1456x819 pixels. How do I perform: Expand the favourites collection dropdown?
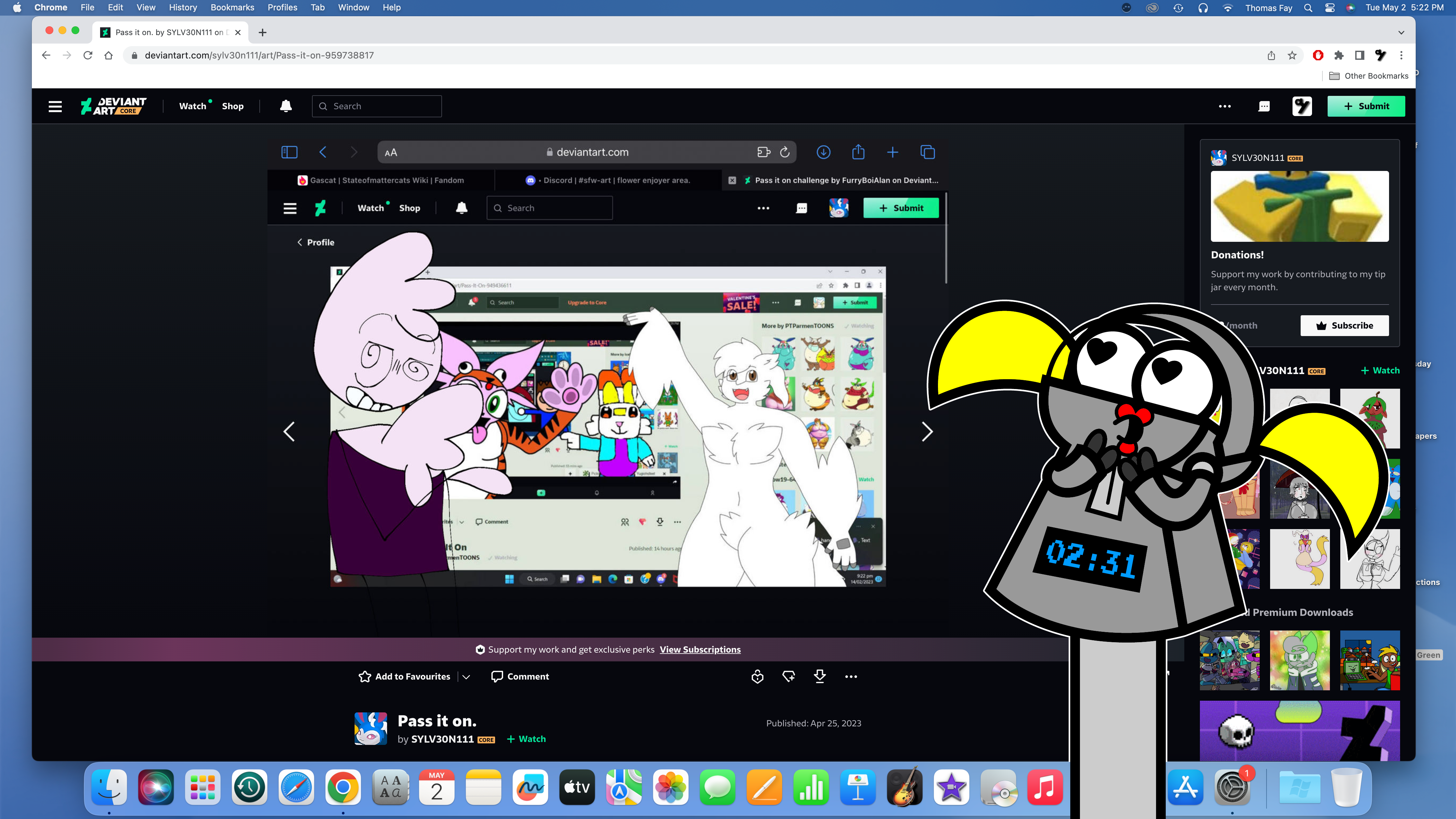point(466,677)
